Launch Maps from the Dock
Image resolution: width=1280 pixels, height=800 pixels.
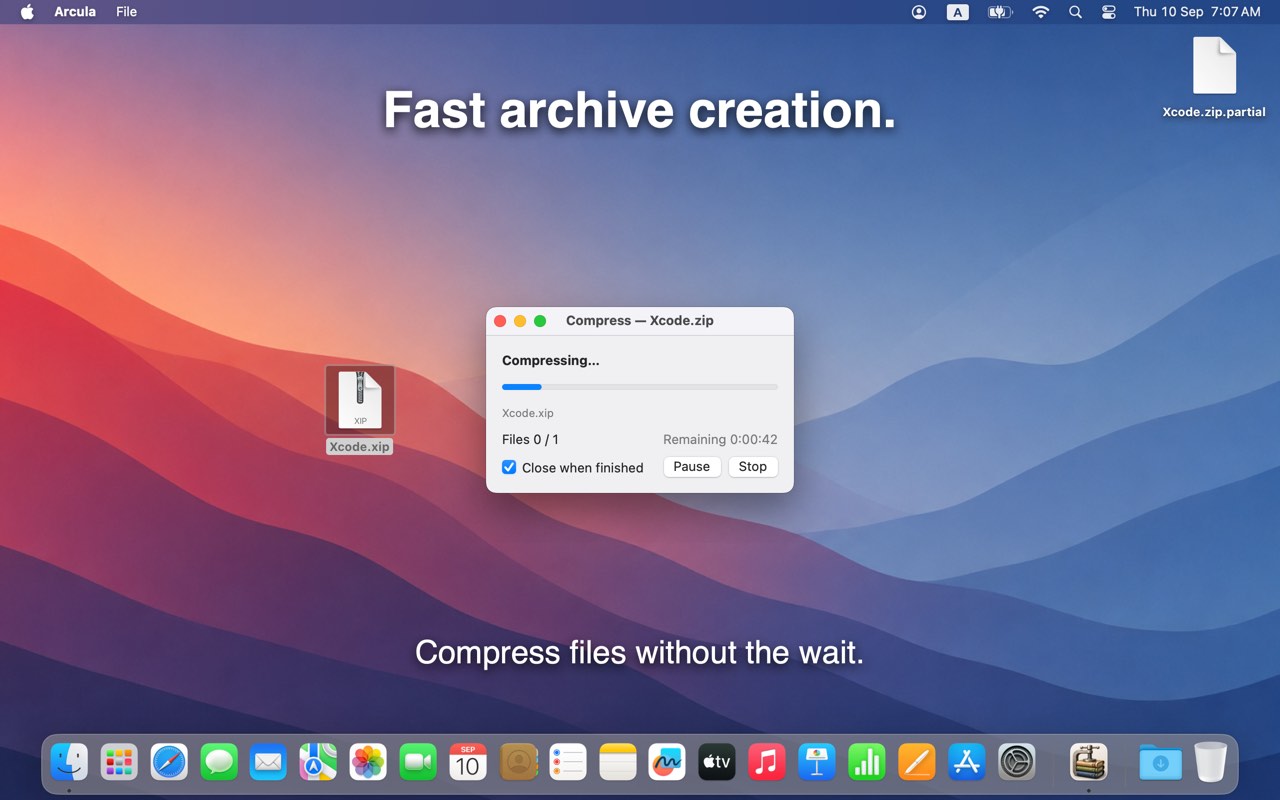coord(318,763)
